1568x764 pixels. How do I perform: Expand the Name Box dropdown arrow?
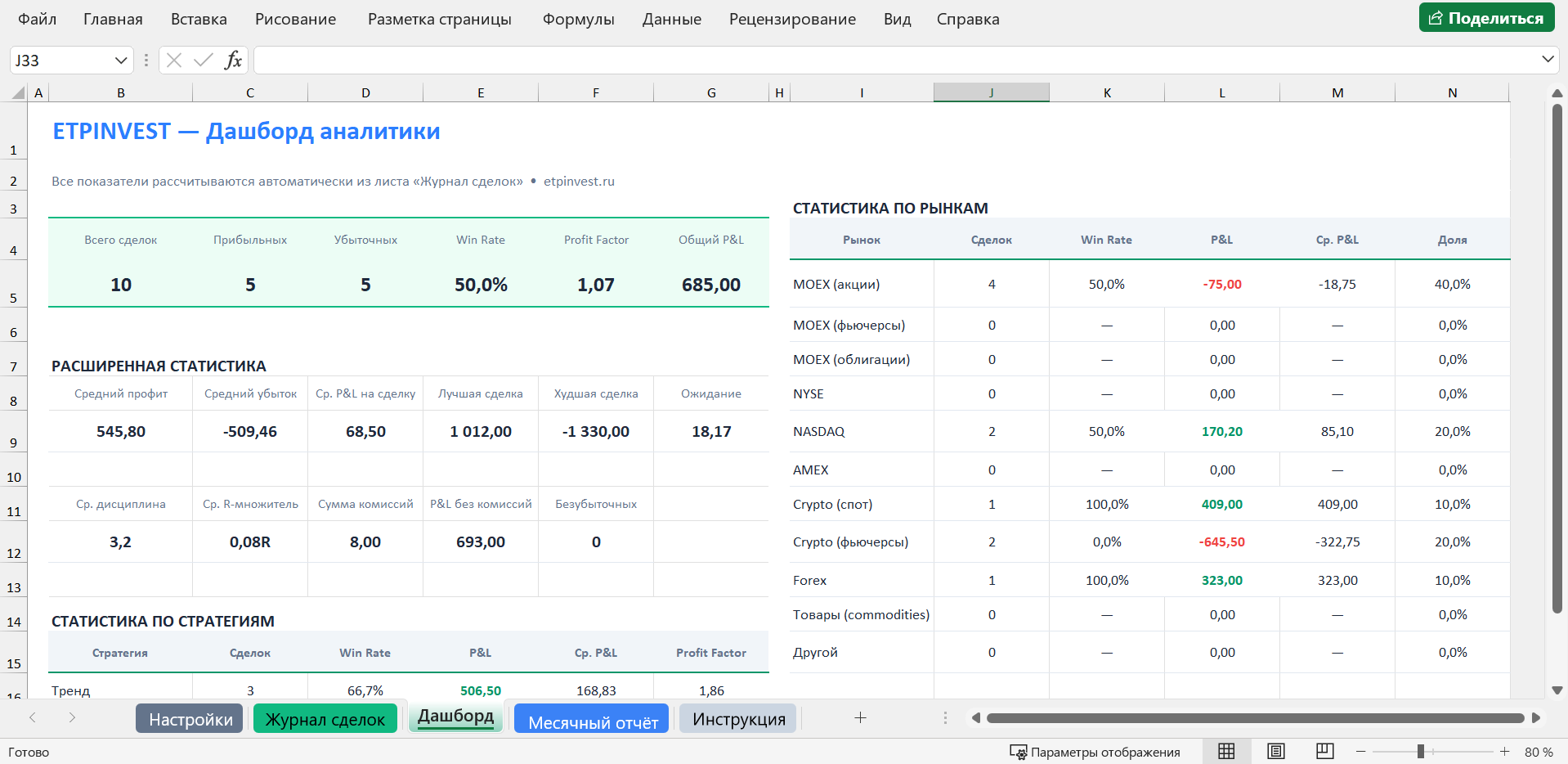[120, 60]
